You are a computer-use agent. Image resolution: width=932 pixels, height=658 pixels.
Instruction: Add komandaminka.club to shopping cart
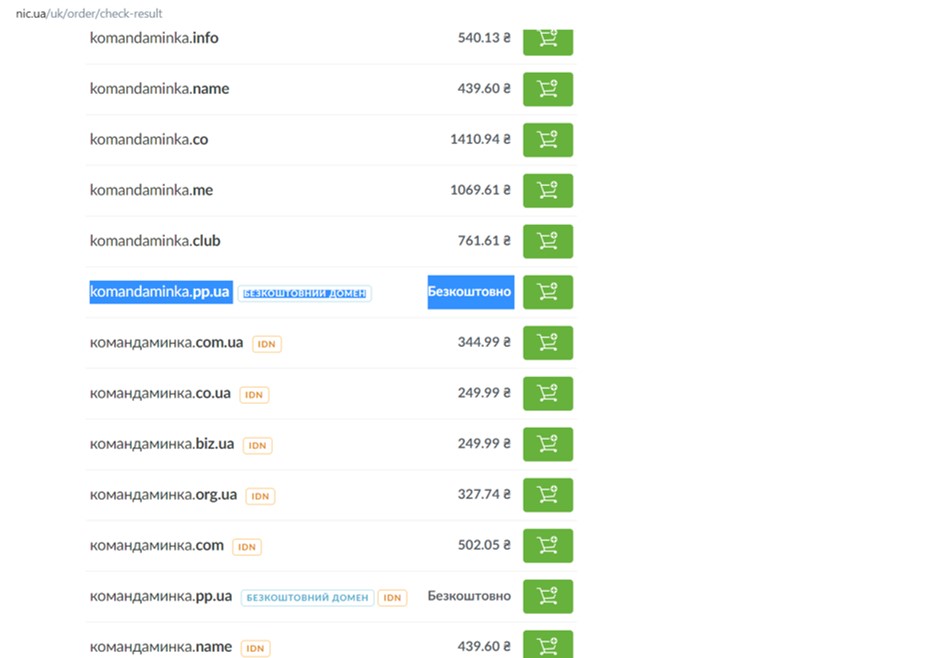[x=547, y=241]
